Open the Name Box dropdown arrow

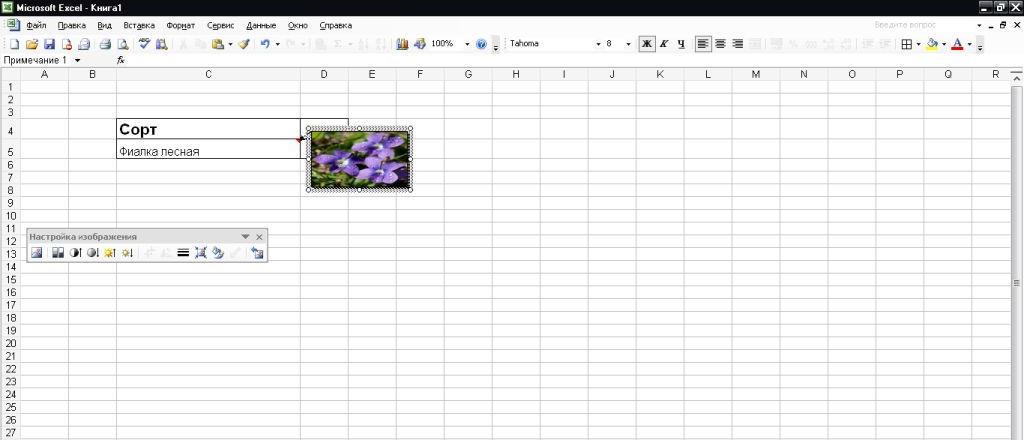pyautogui.click(x=78, y=60)
